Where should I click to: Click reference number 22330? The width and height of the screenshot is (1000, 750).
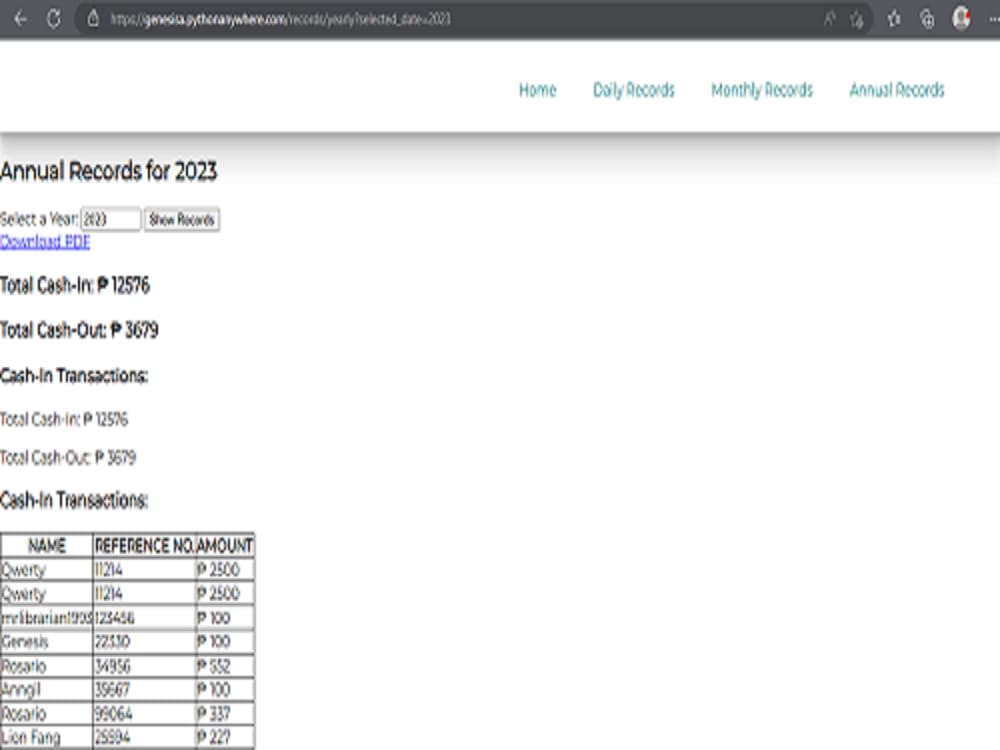tap(144, 642)
